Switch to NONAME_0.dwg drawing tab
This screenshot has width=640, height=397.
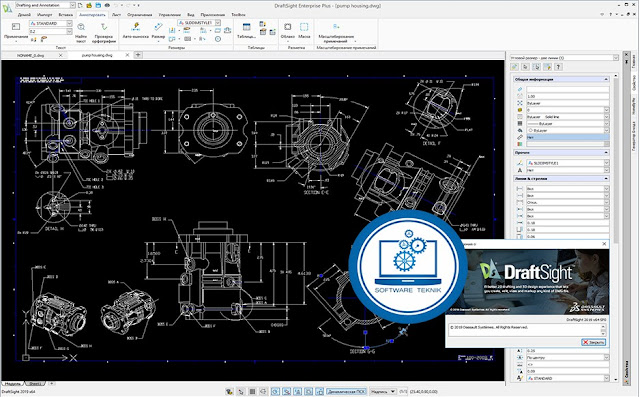click(x=30, y=55)
